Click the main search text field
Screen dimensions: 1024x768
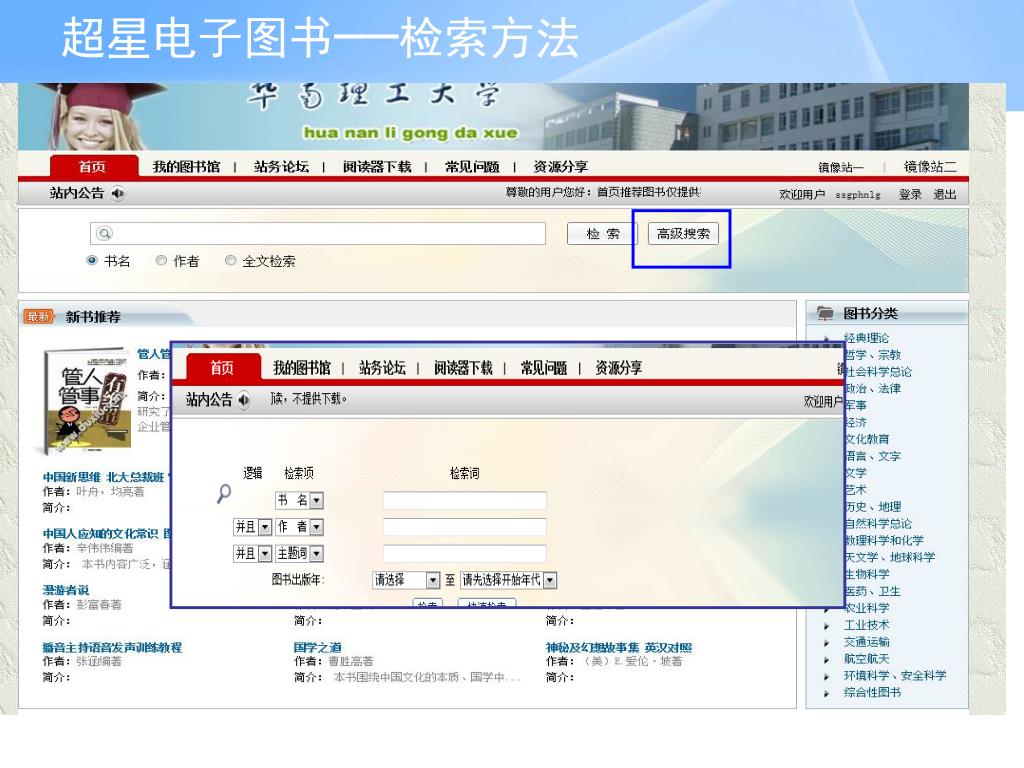point(330,233)
